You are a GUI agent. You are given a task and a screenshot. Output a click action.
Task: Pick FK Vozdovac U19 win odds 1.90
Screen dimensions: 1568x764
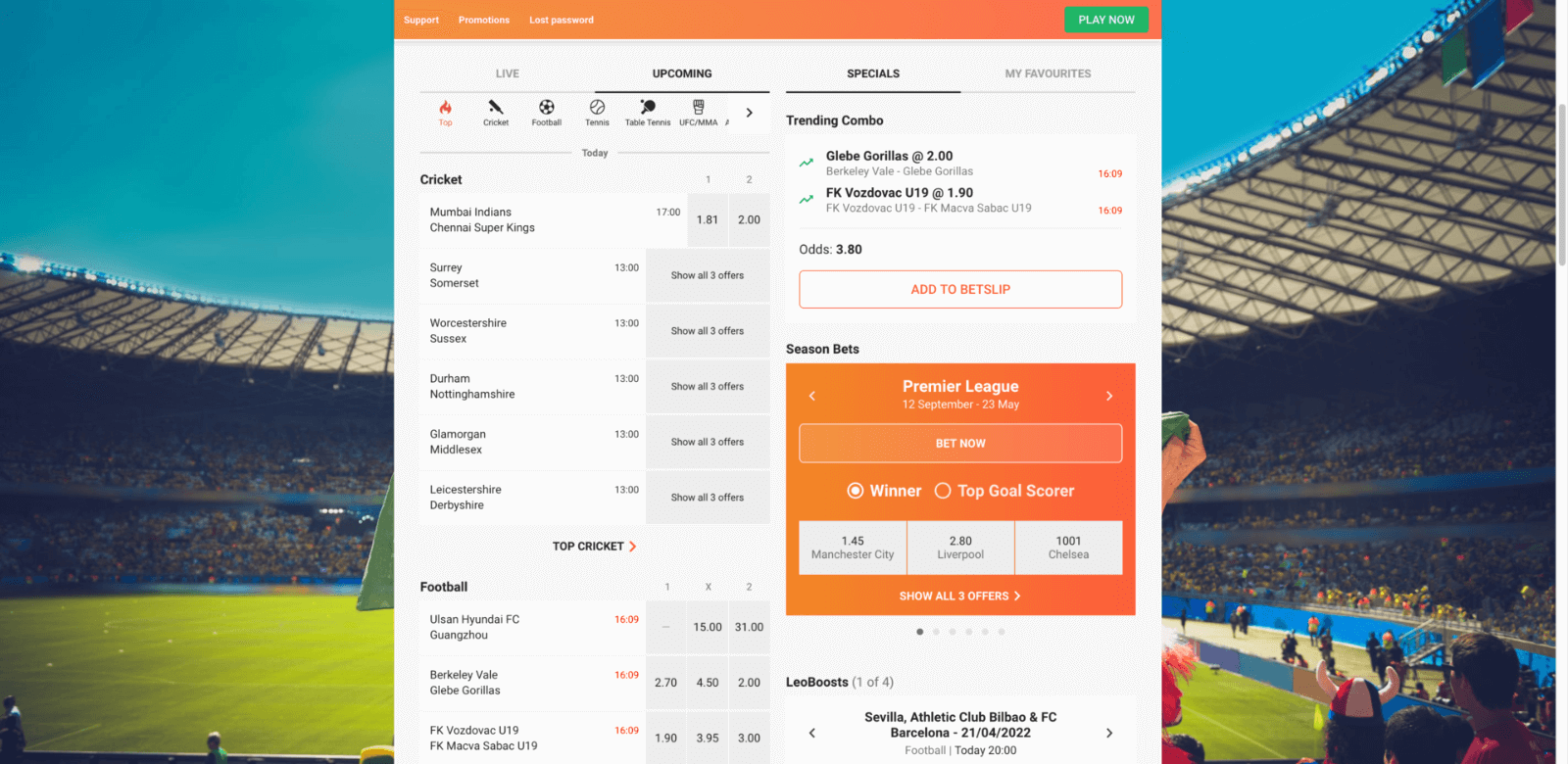click(x=665, y=739)
